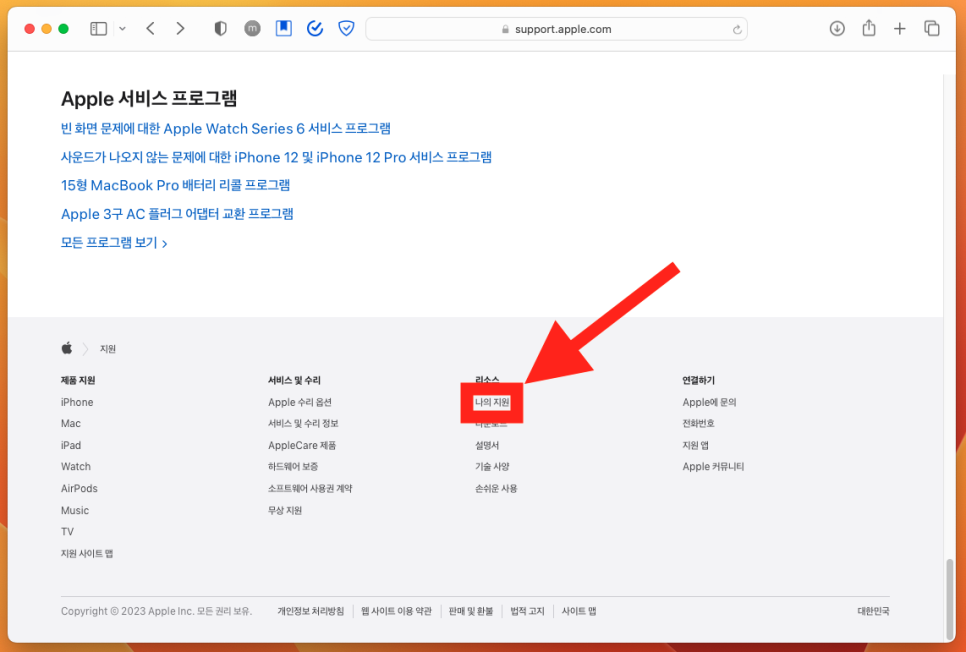Click the 서비스 및 수리 column heading
966x652 pixels.
pyautogui.click(x=294, y=380)
